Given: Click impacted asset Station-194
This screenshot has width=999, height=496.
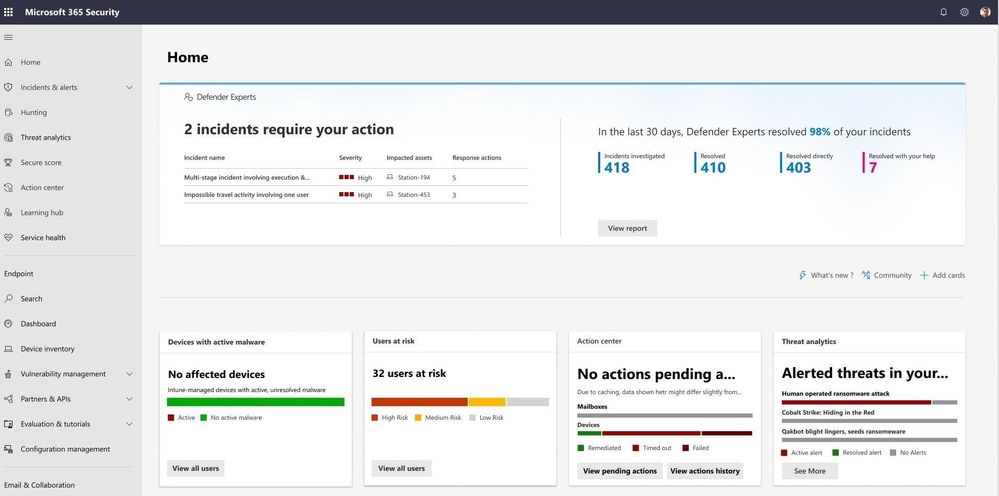Looking at the screenshot, I should pos(414,178).
